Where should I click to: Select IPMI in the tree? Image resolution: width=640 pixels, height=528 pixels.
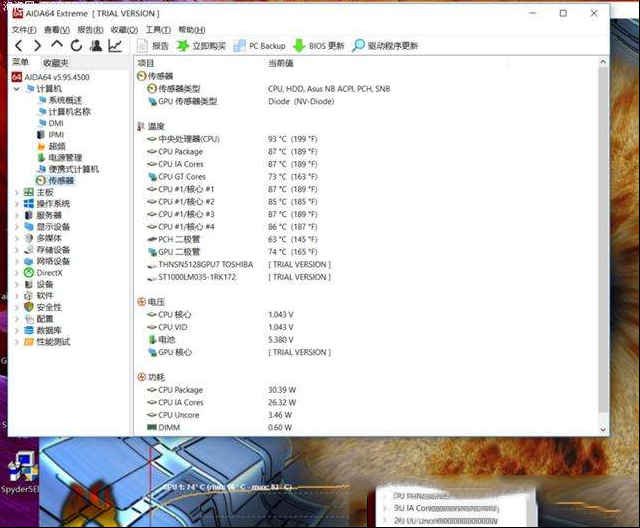[50, 134]
